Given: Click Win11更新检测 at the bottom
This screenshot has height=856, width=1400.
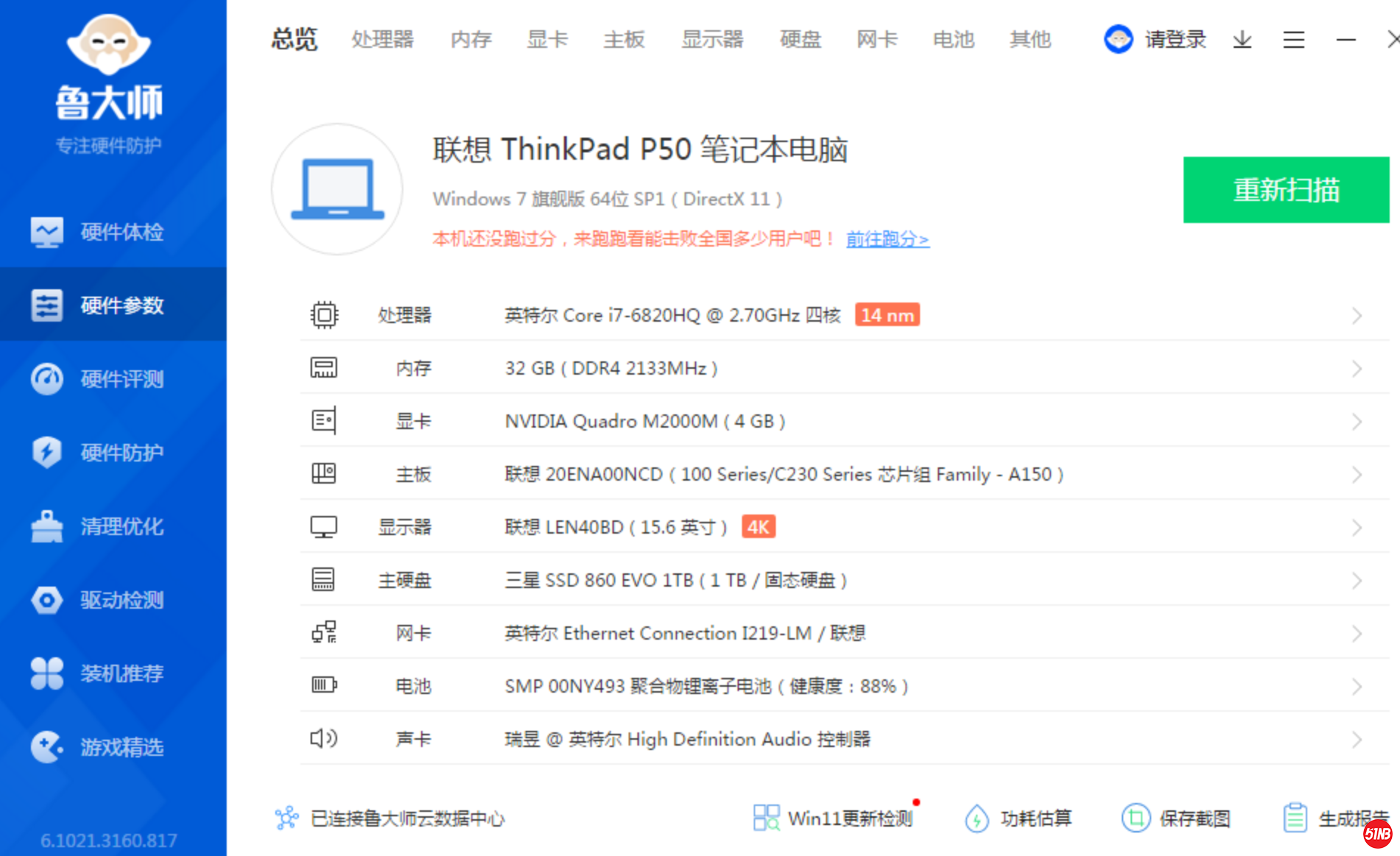Looking at the screenshot, I should 833,818.
